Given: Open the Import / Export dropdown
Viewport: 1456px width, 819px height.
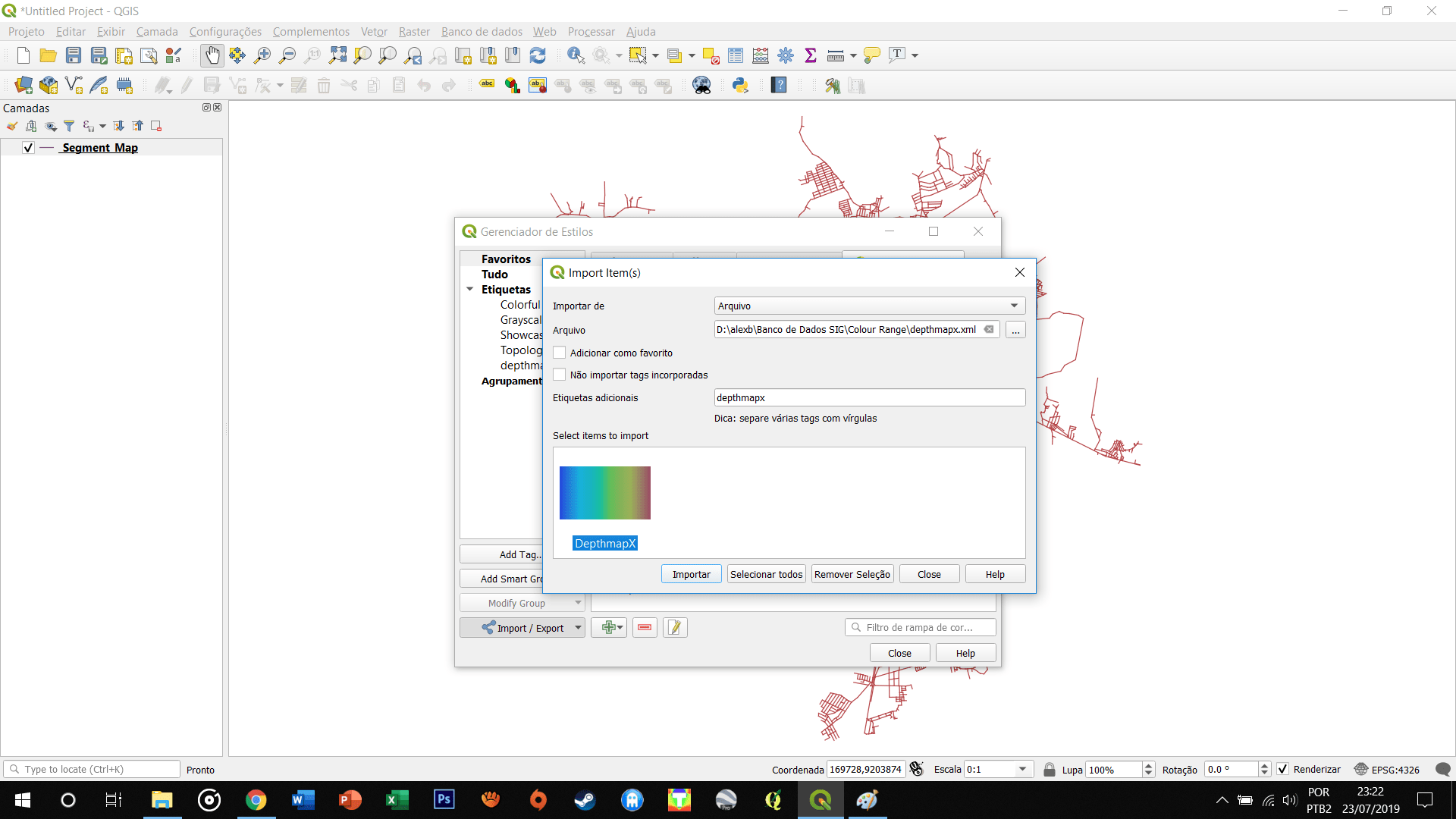Looking at the screenshot, I should [522, 627].
